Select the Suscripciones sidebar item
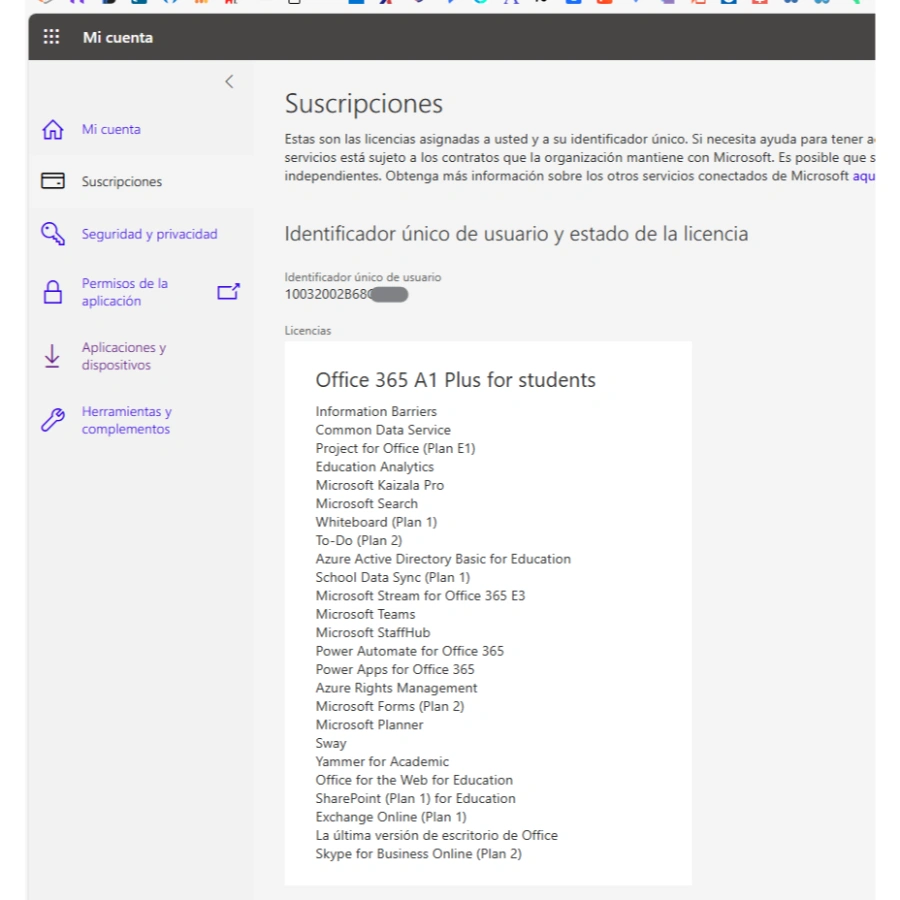Image resolution: width=900 pixels, height=900 pixels. pos(122,182)
